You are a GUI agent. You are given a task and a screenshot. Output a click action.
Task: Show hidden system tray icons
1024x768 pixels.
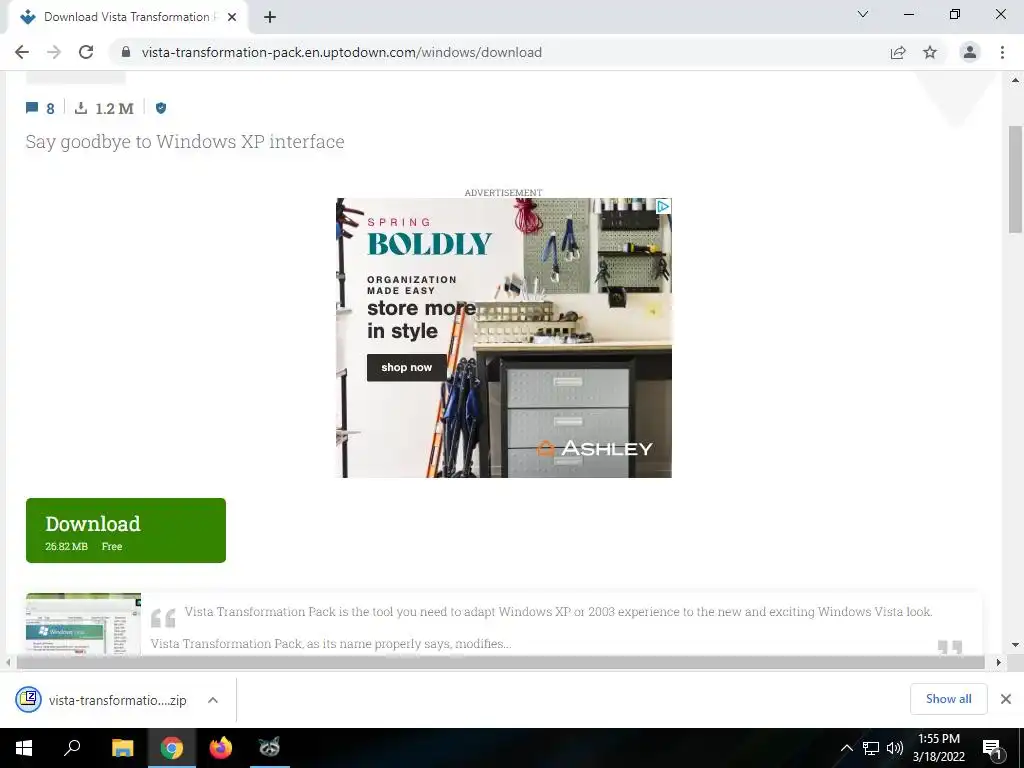tap(846, 748)
